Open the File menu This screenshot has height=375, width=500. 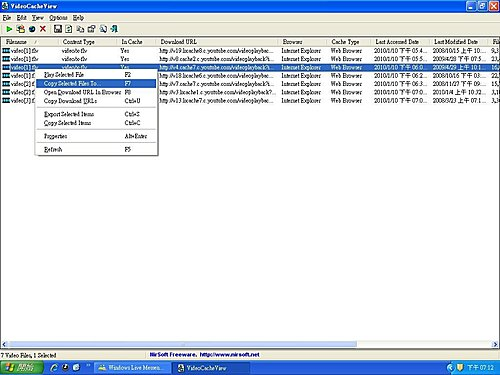pos(7,18)
